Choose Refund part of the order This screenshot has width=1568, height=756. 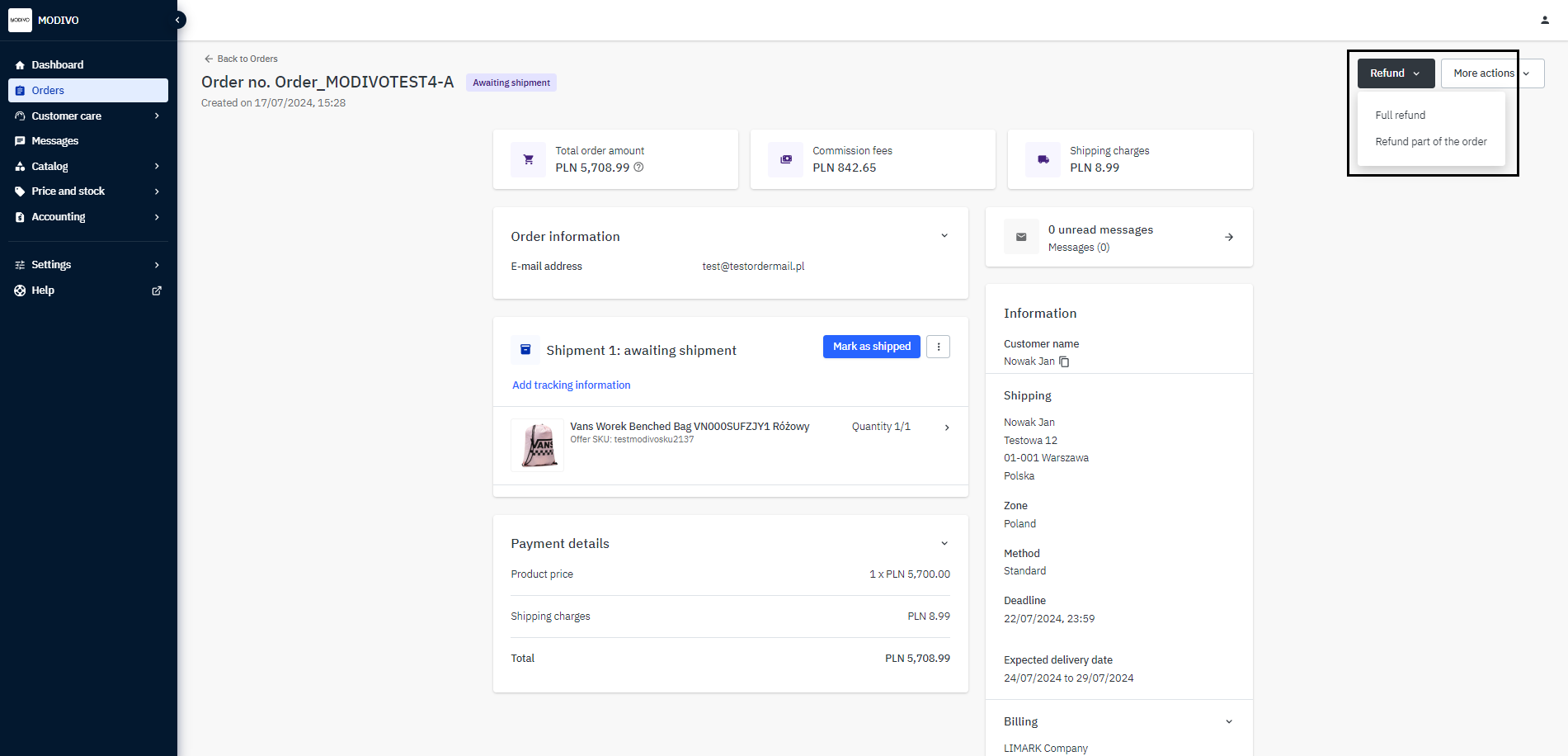[1430, 142]
